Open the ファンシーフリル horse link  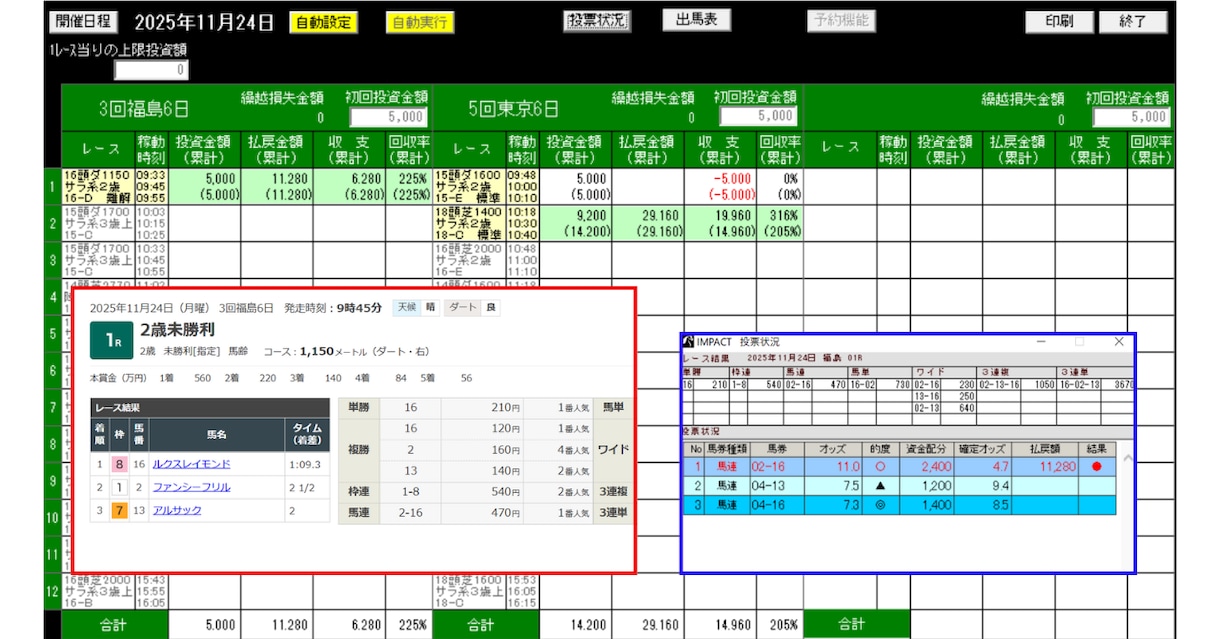(191, 488)
